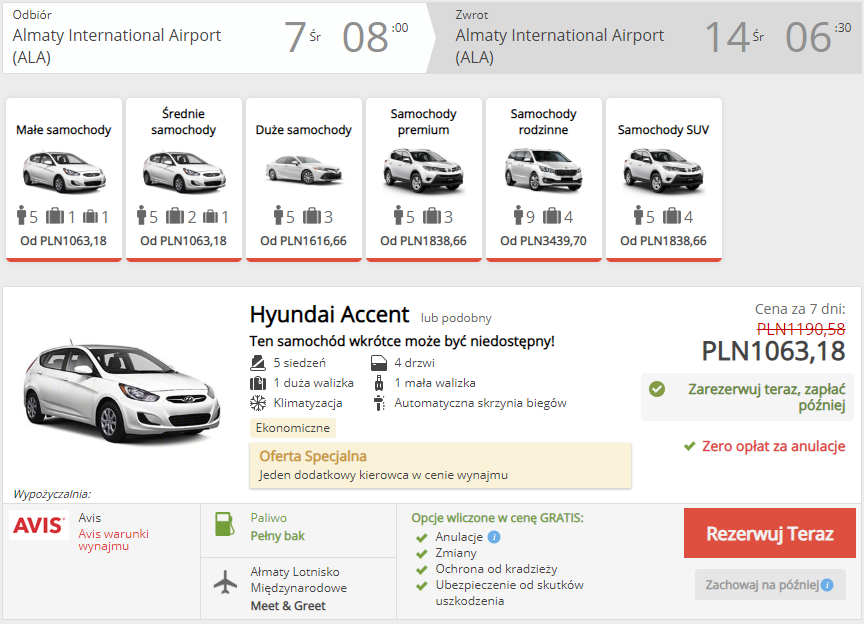Select the Średnie samochody category card

click(184, 179)
